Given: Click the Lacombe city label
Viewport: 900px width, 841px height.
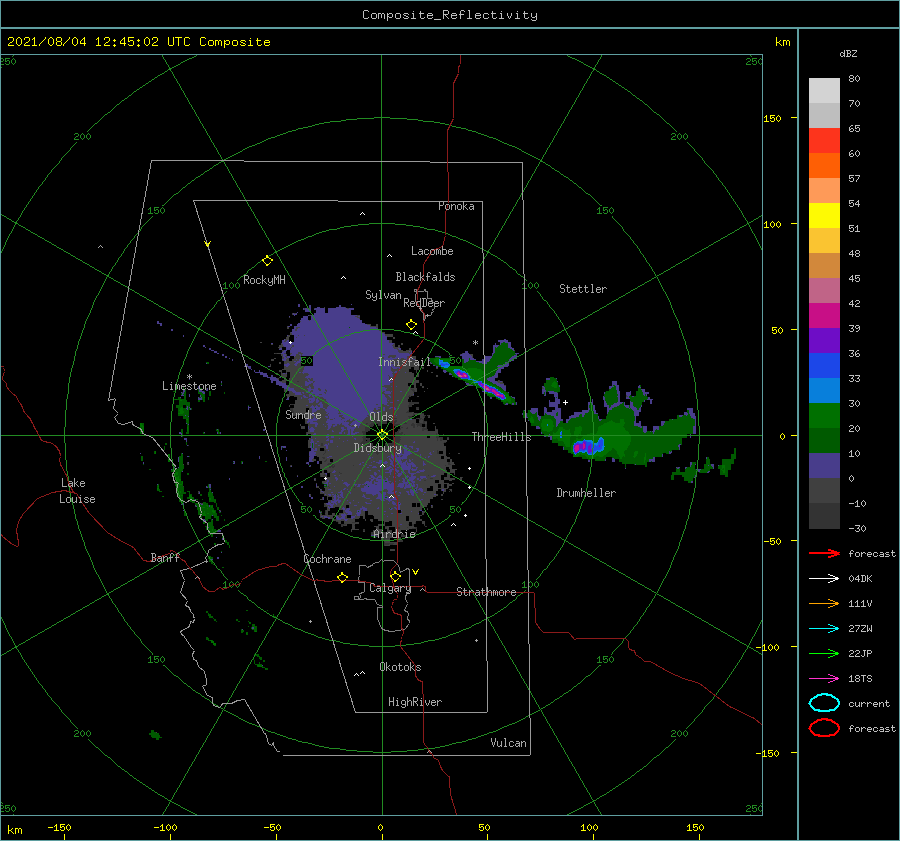Looking at the screenshot, I should tap(432, 251).
